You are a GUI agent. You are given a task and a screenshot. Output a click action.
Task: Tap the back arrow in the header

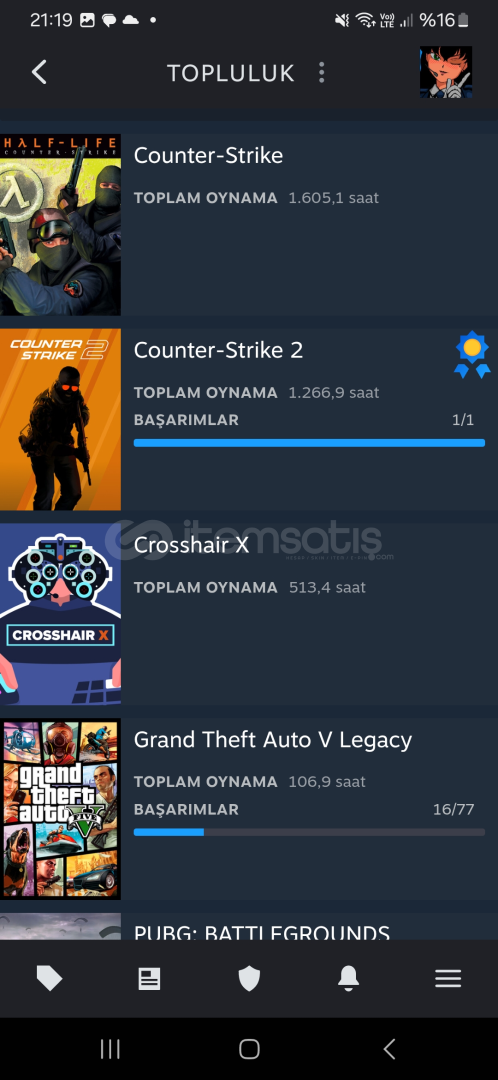coord(39,72)
